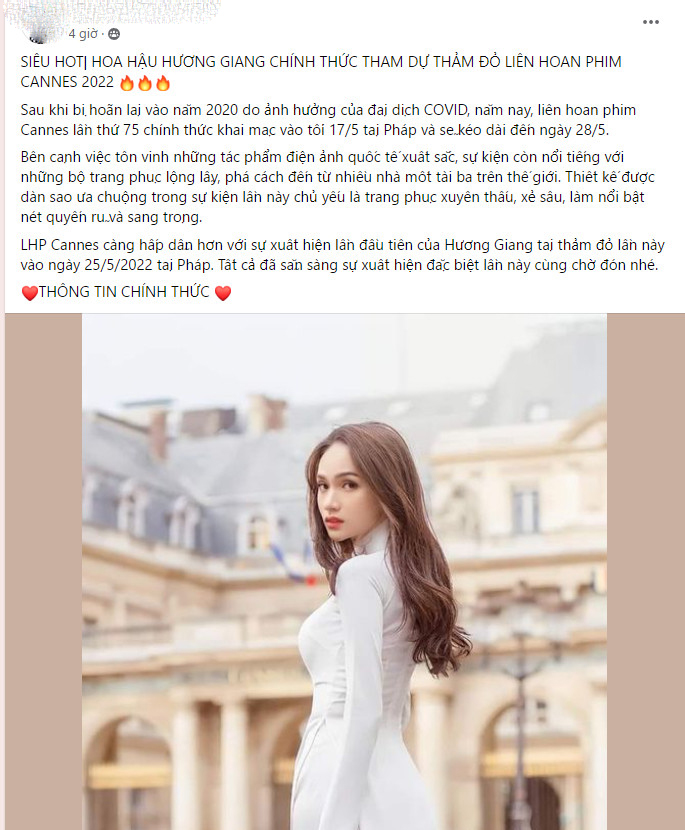Click the middle fire emoji in headline
Screen dimensions: 685x830
tap(145, 83)
